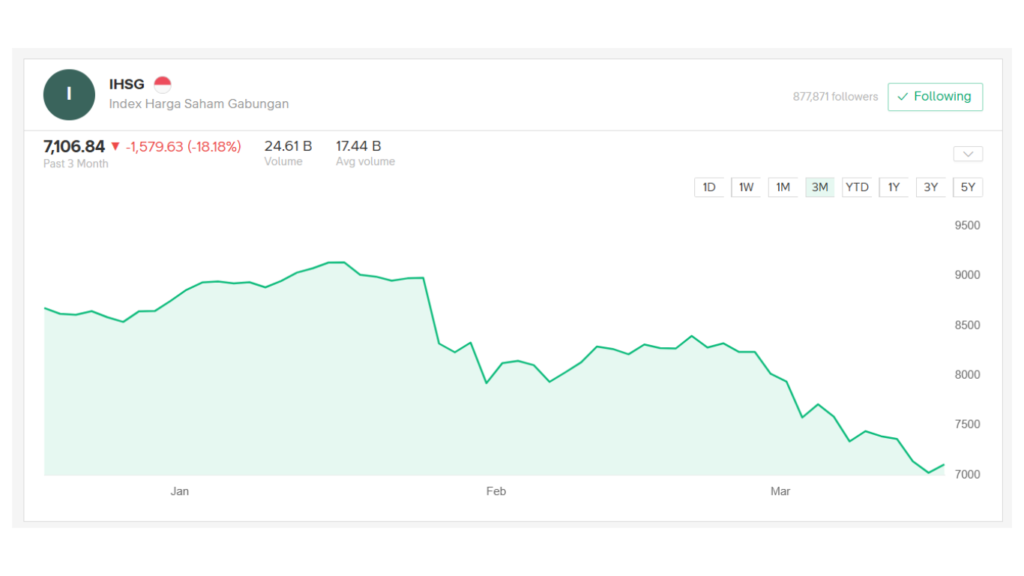Click the red down-triangle change indicator
This screenshot has width=1024, height=576.
(x=115, y=147)
